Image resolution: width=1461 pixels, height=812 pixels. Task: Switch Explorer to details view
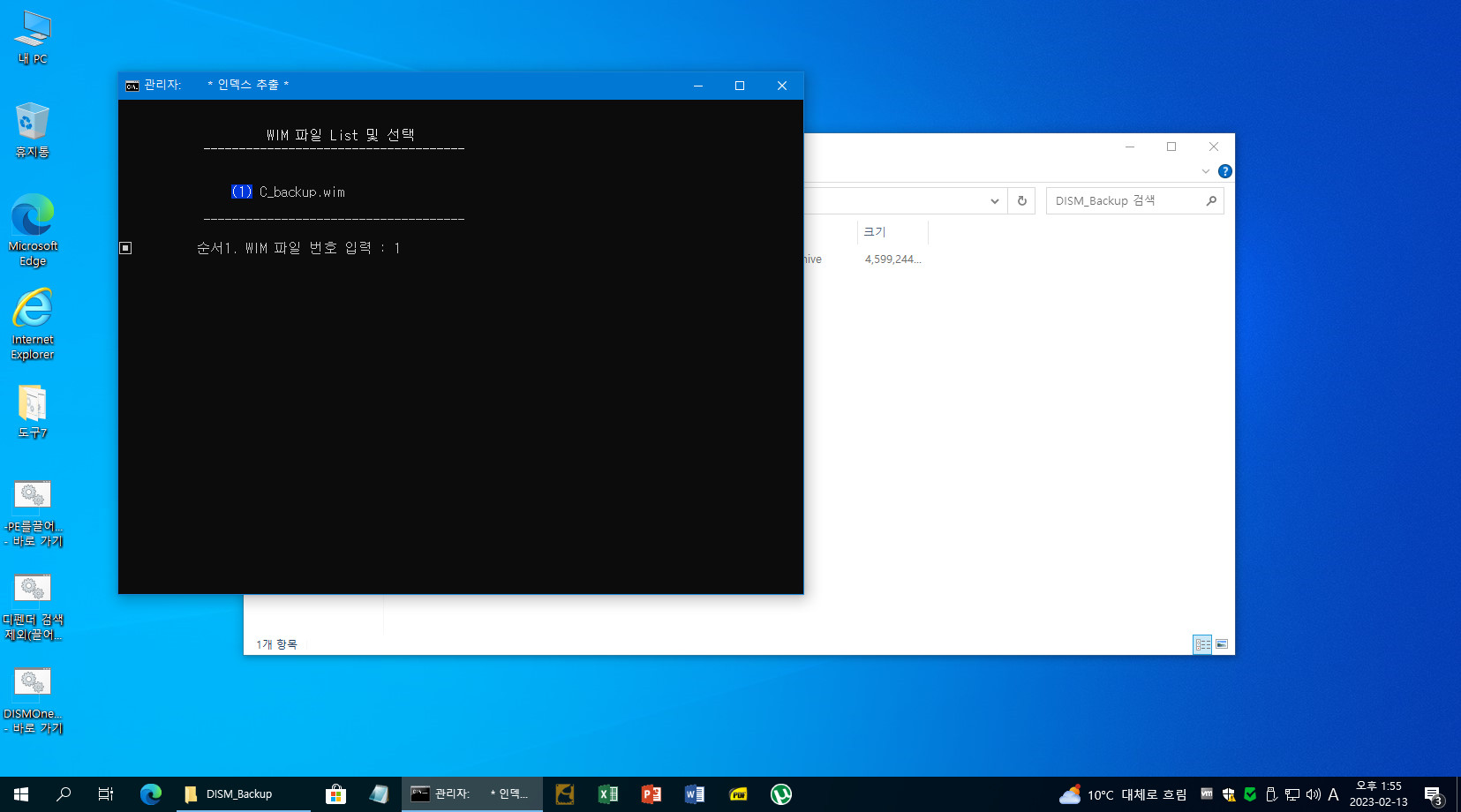1202,644
